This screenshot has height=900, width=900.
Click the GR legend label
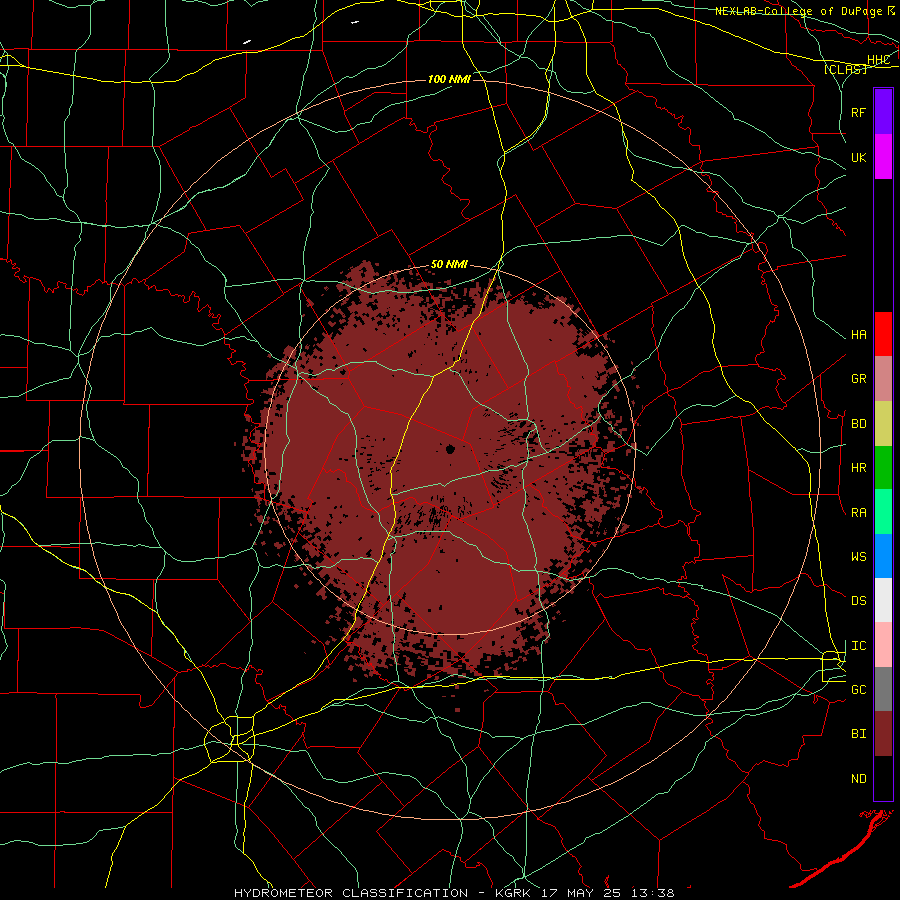tap(859, 379)
